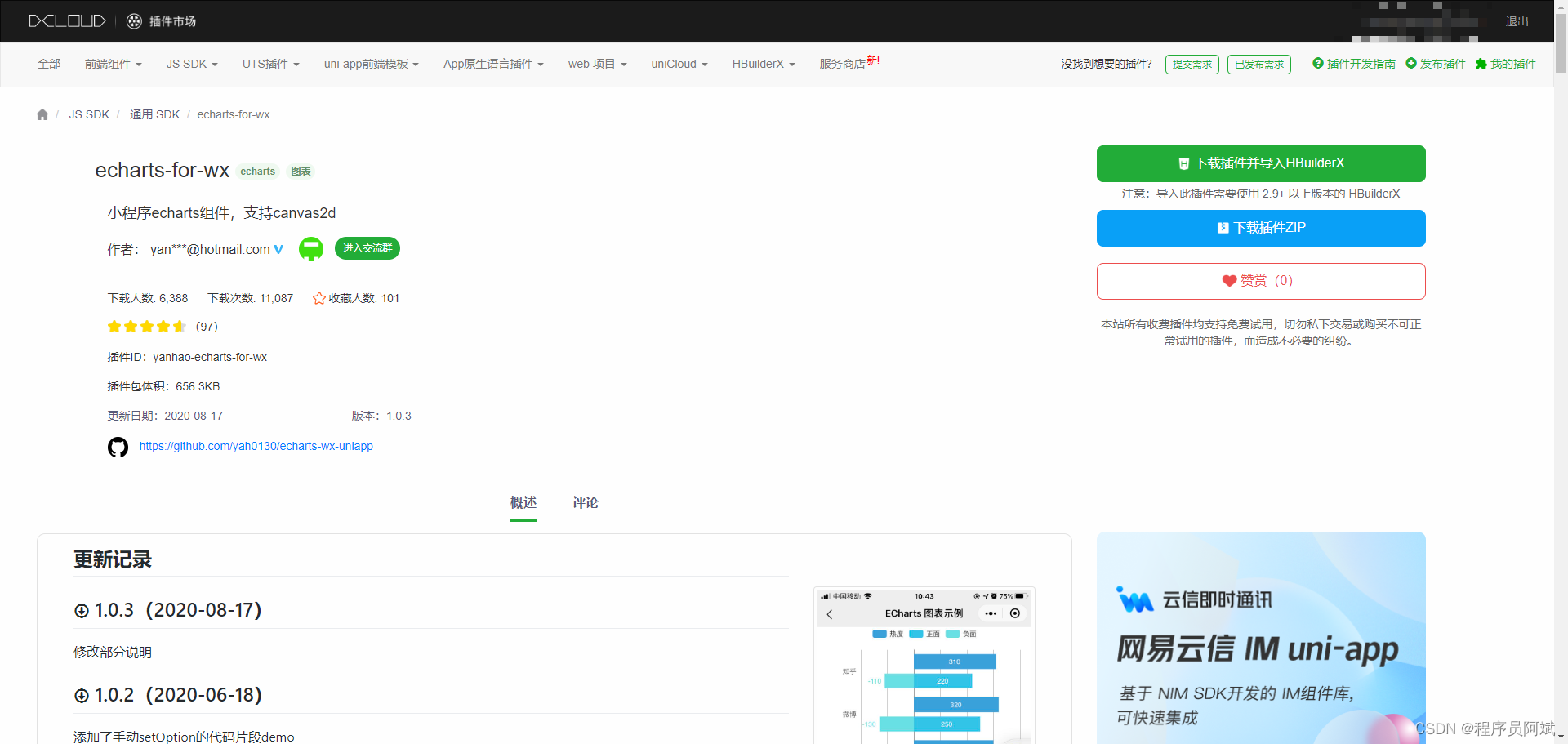Viewport: 1568px width, 744px height.
Task: Click the 图表 tag
Action: click(301, 172)
